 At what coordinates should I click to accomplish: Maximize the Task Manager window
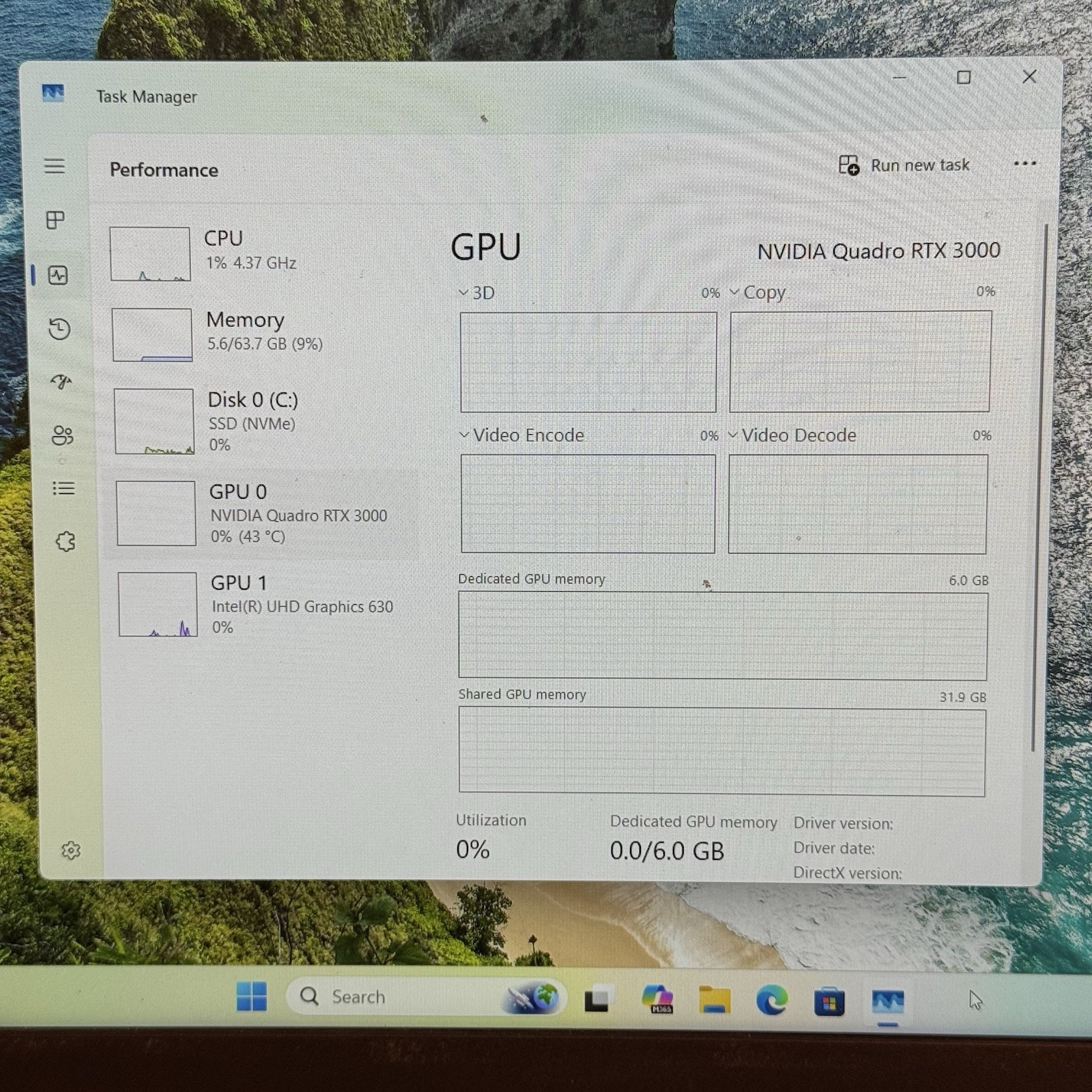964,77
